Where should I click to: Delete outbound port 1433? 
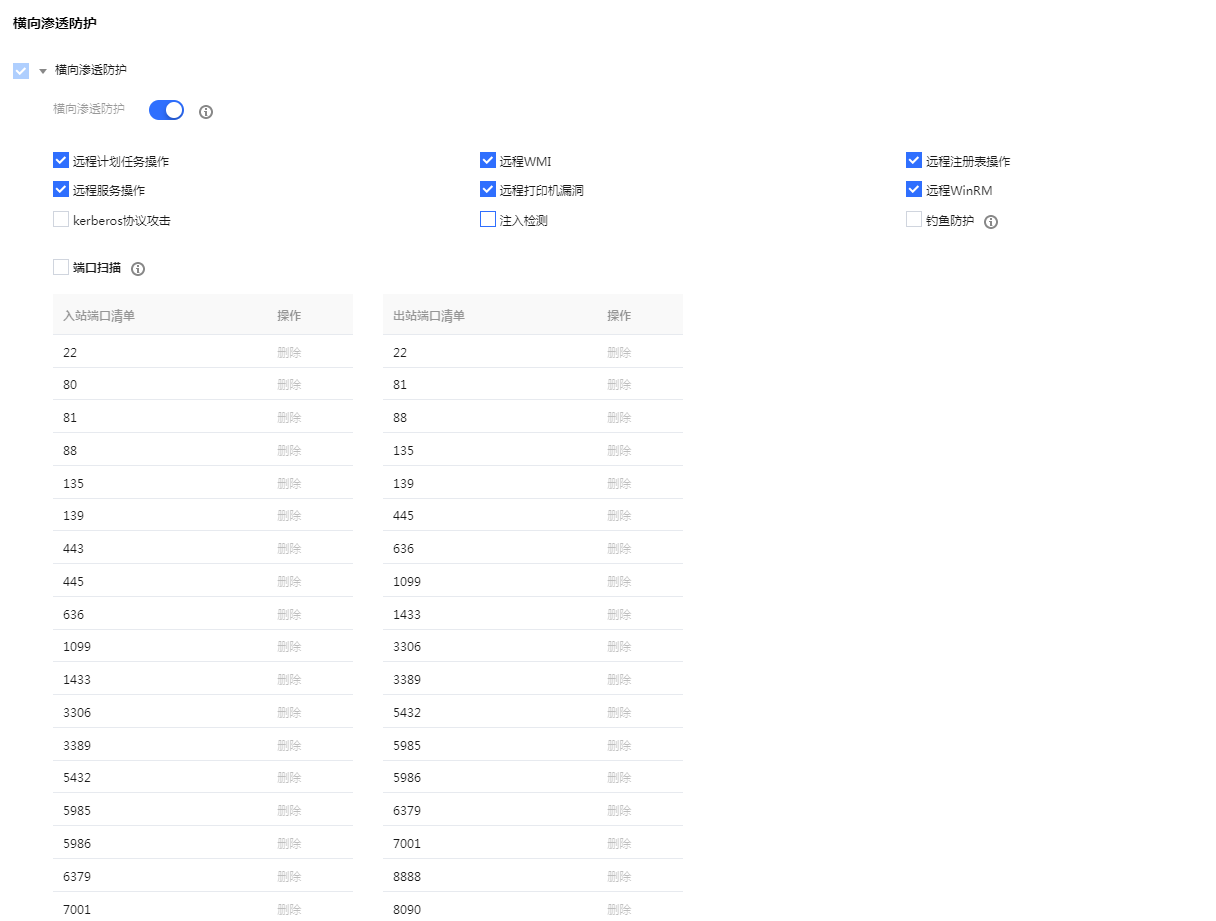tap(619, 615)
